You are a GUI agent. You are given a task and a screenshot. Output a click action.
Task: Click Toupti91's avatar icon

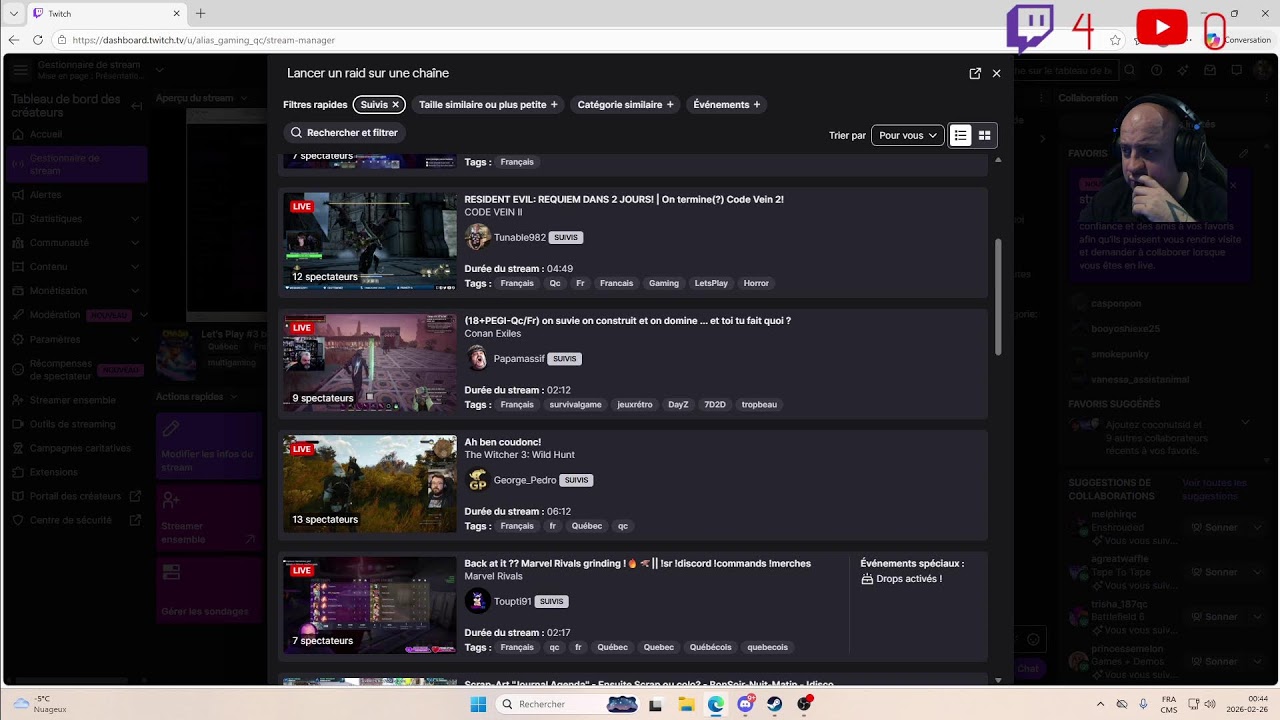pyautogui.click(x=477, y=601)
